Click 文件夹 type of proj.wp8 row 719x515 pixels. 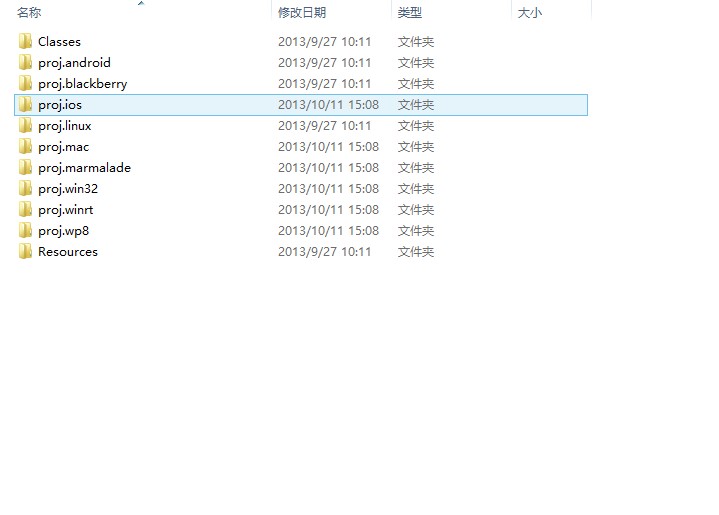point(416,231)
